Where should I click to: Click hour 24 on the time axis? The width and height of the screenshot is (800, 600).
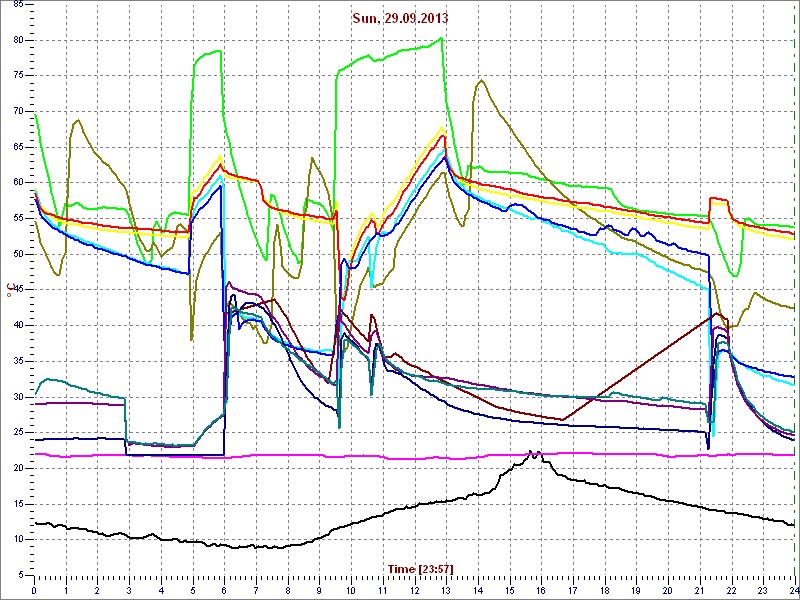[x=792, y=590]
